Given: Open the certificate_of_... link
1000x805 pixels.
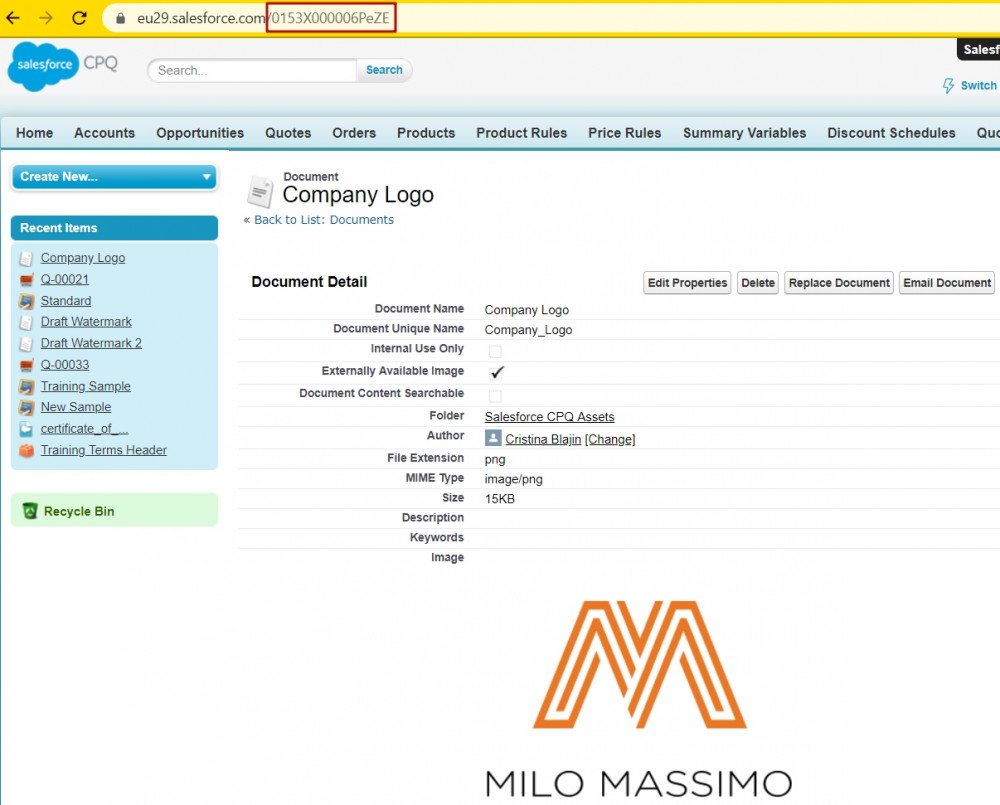Looking at the screenshot, I should 85,429.
